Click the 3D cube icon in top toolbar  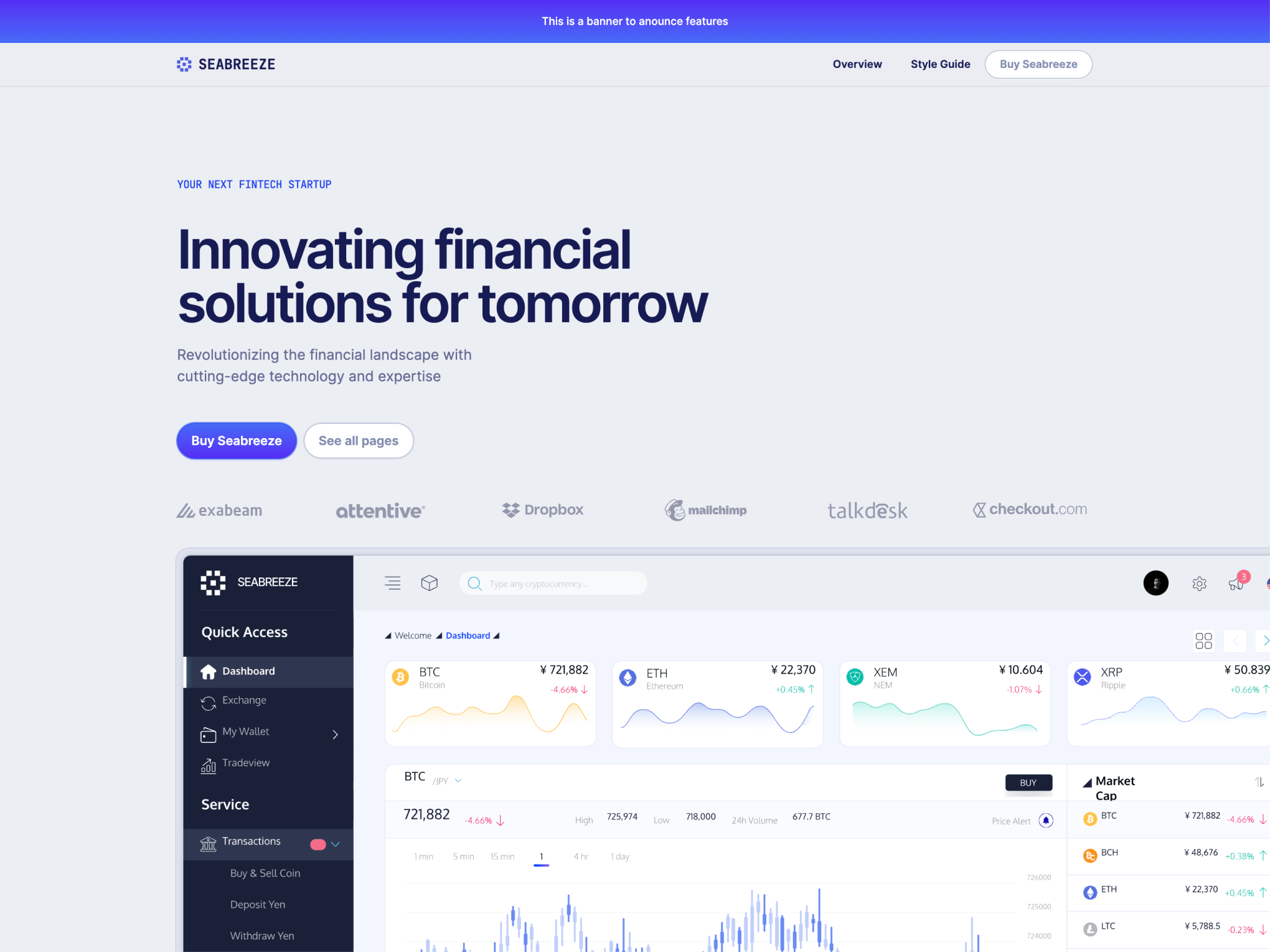click(428, 582)
